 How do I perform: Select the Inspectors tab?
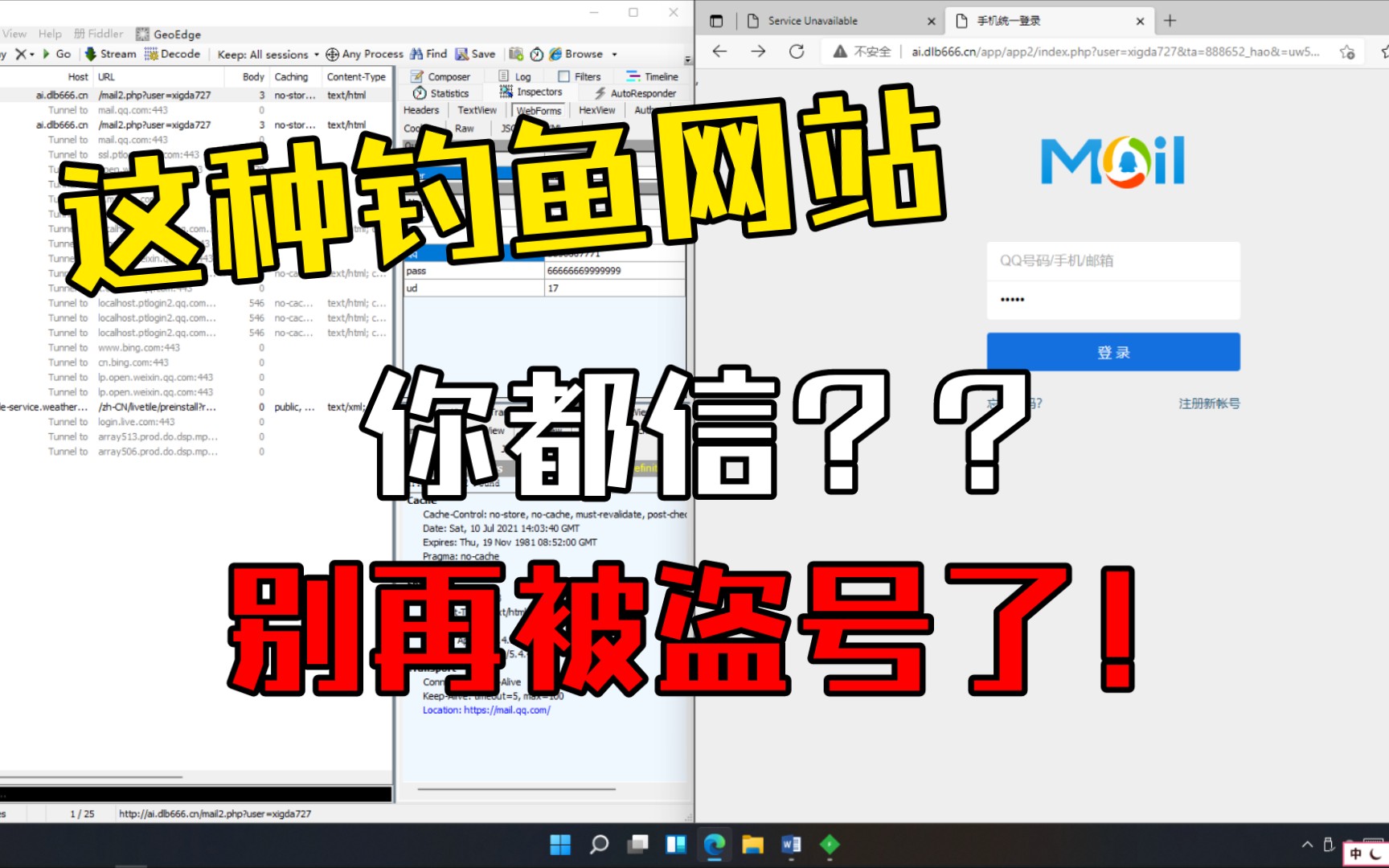[531, 92]
